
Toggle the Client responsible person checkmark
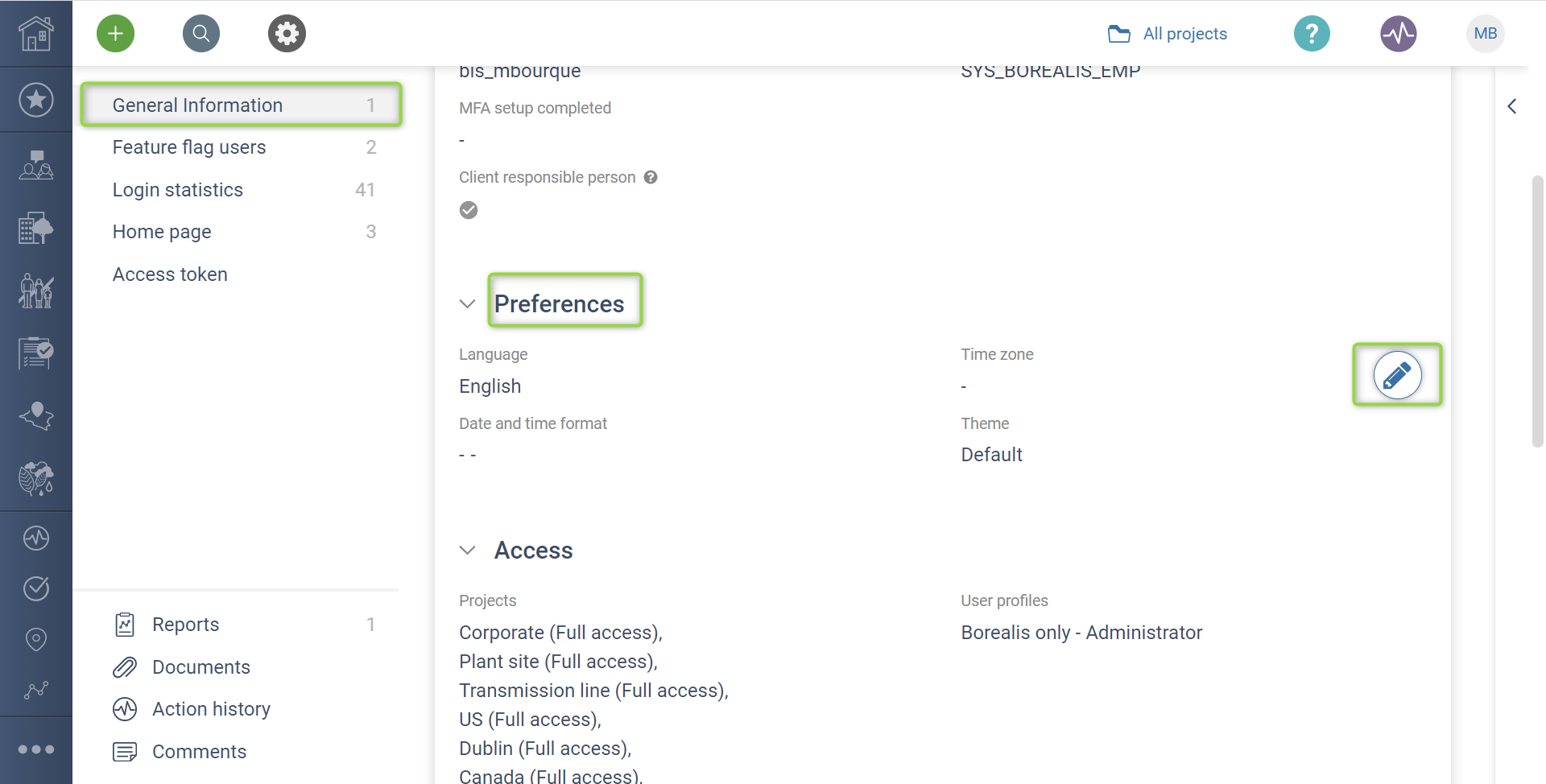click(469, 210)
